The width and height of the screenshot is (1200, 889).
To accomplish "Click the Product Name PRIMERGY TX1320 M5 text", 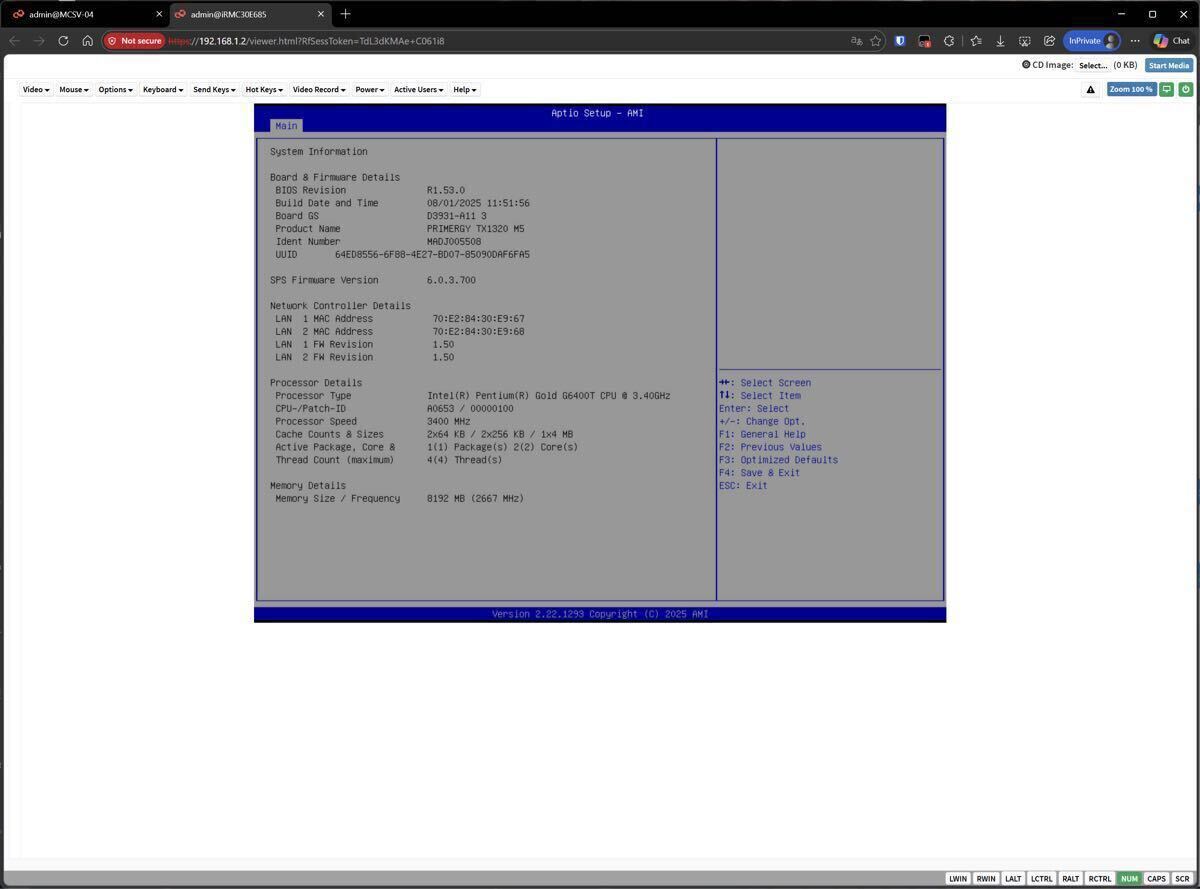I will [476, 229].
